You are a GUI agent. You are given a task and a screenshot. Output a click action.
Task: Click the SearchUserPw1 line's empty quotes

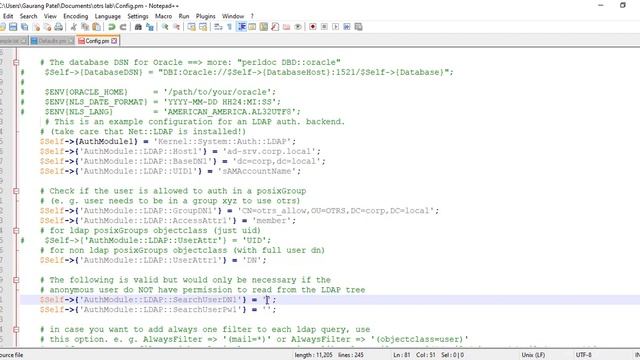[267, 310]
